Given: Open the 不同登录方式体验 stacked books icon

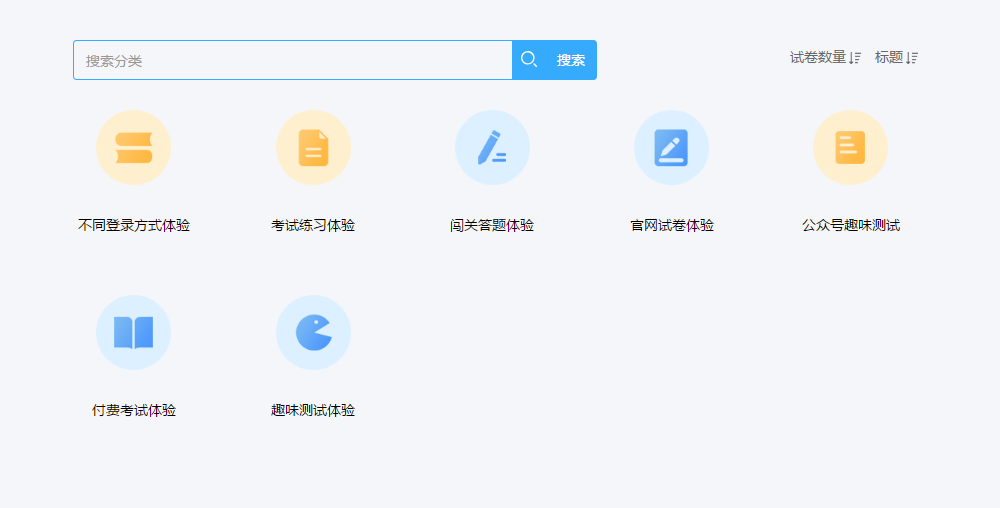Looking at the screenshot, I should [x=133, y=147].
